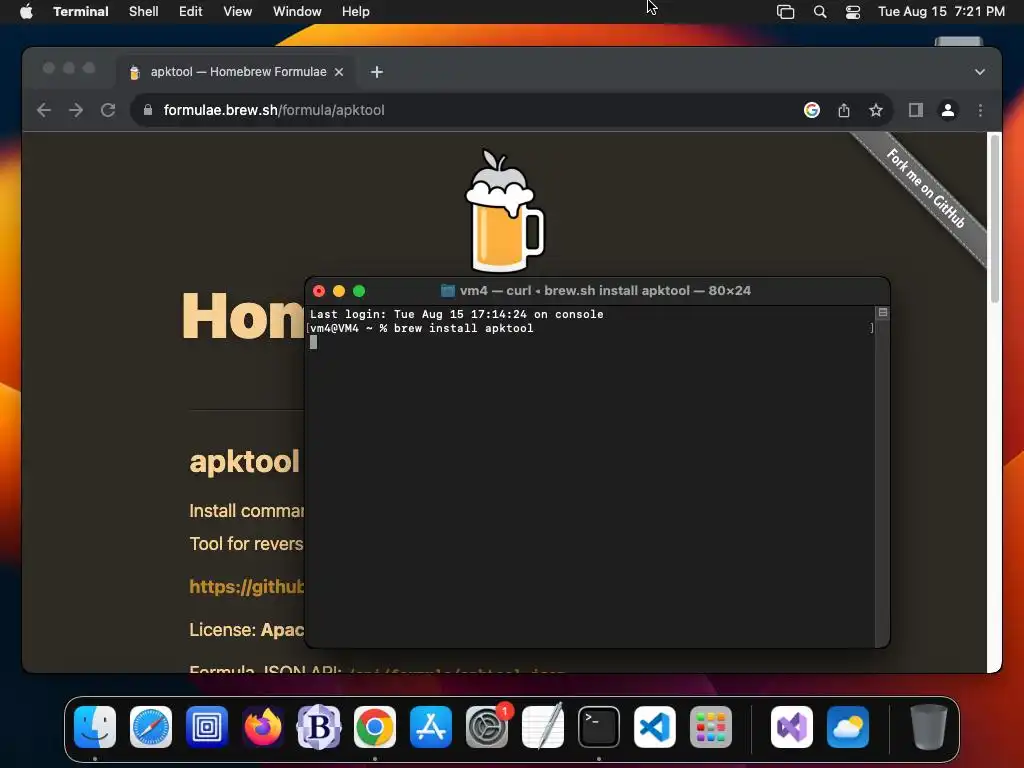Click the Terminal scrollback marker icon
The width and height of the screenshot is (1024, 768).
point(883,313)
